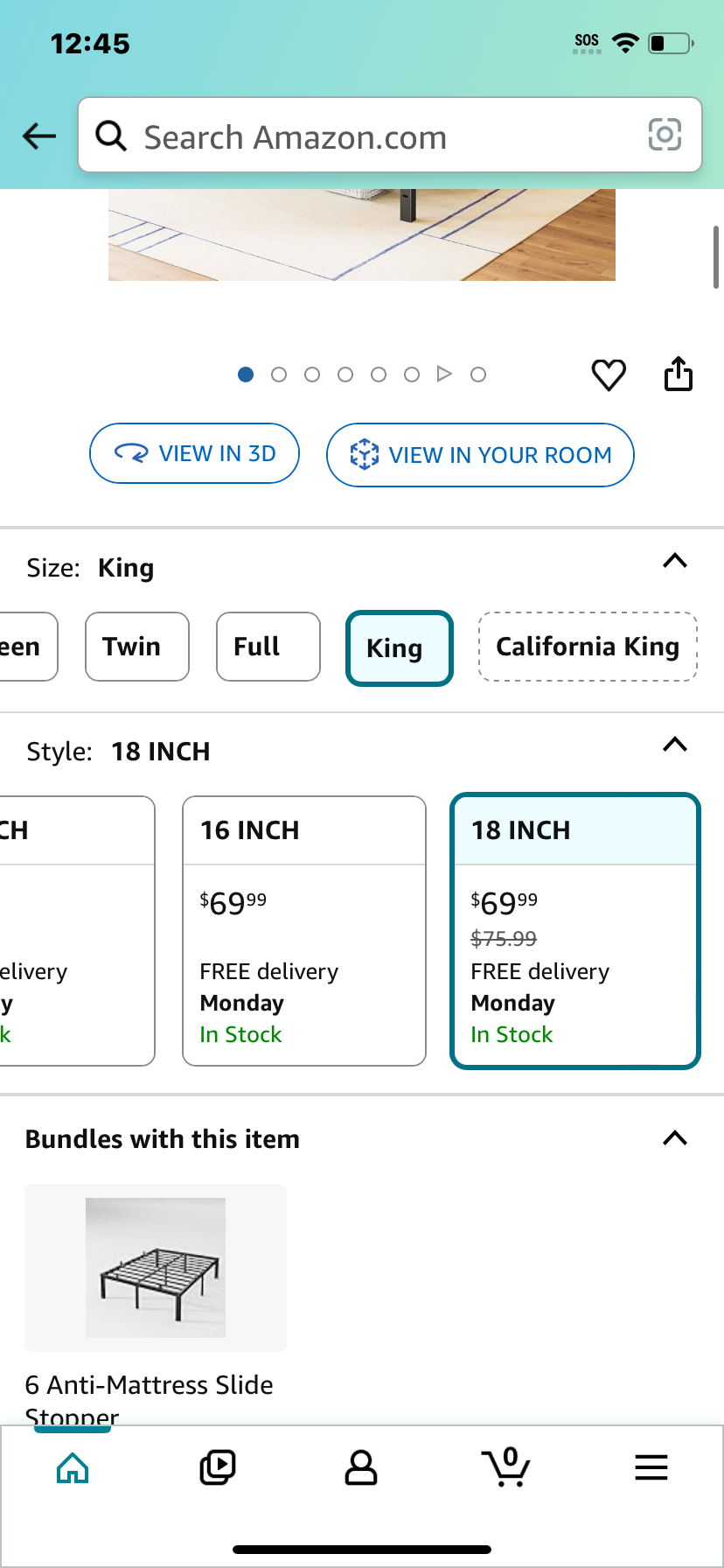The height and width of the screenshot is (1568, 724).
Task: Open the shopping cart icon
Action: [x=505, y=1466]
